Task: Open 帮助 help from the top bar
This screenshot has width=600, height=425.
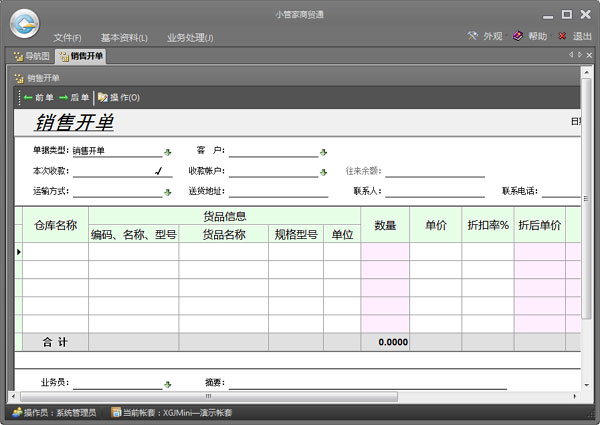Action: tap(530, 36)
